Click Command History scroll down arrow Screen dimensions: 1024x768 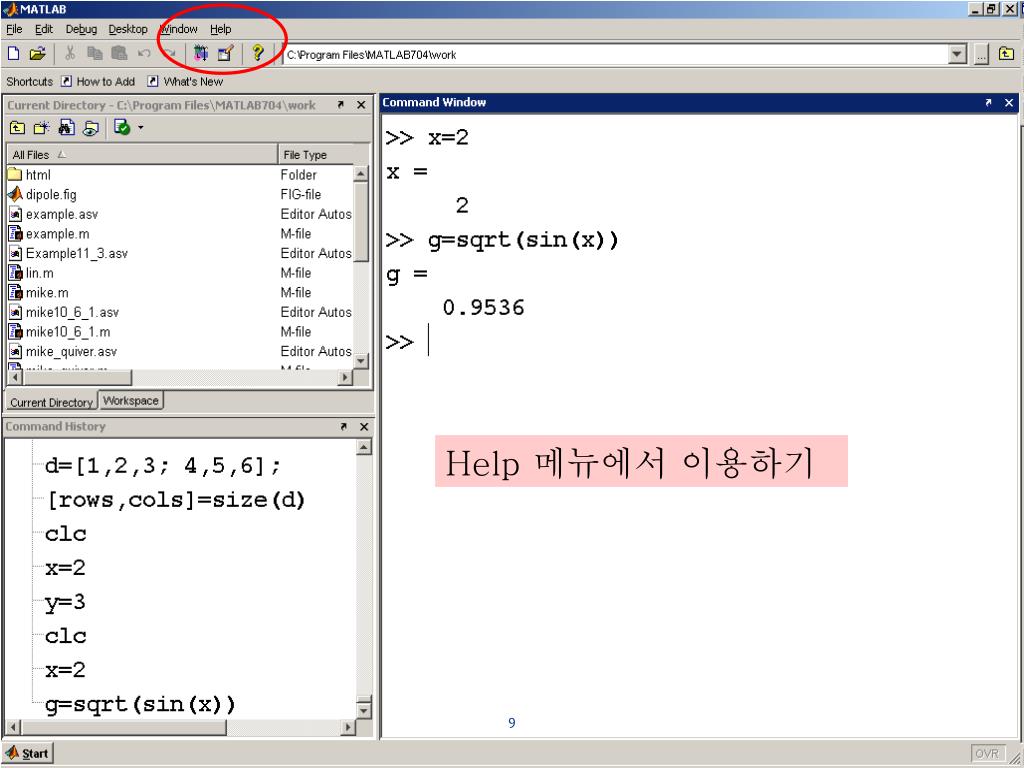pyautogui.click(x=364, y=711)
